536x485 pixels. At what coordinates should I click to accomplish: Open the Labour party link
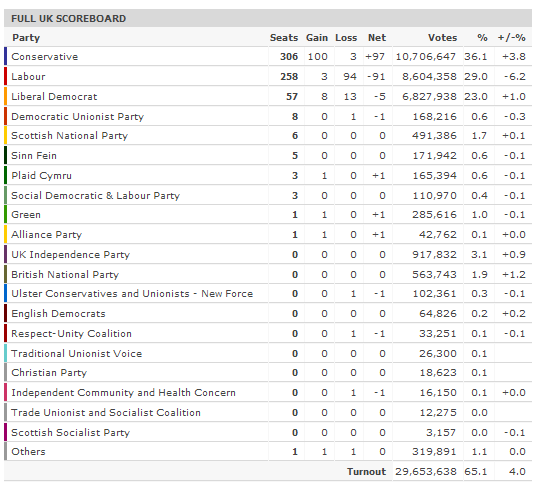pyautogui.click(x=28, y=77)
